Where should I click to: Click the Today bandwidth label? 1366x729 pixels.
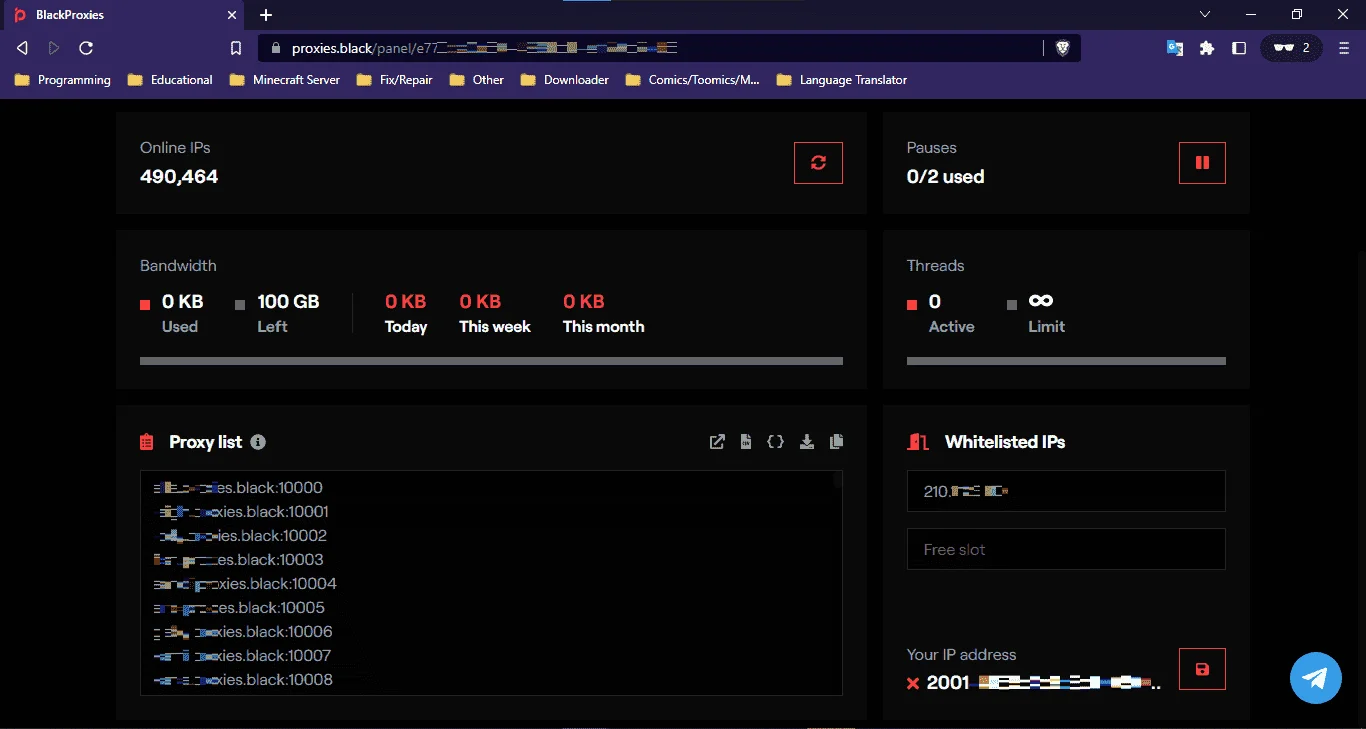pyautogui.click(x=406, y=327)
